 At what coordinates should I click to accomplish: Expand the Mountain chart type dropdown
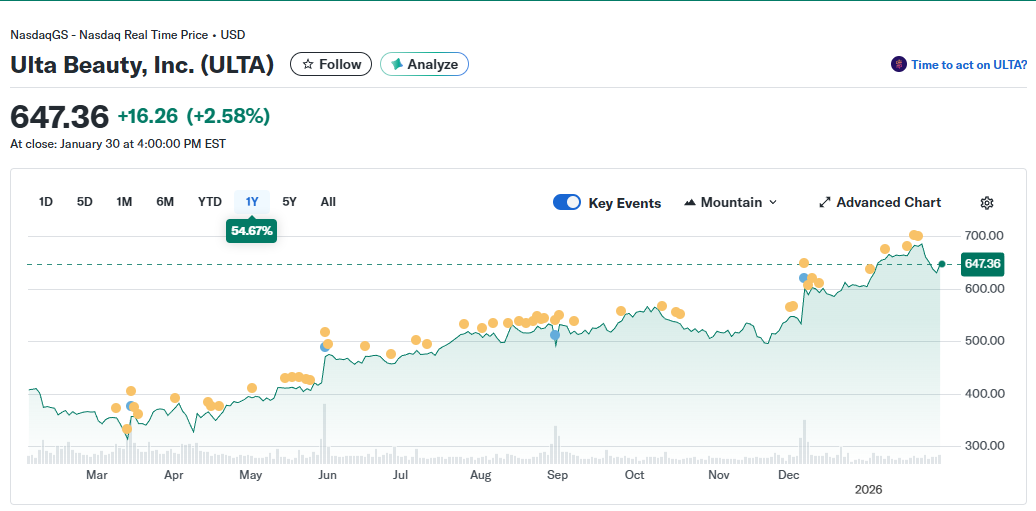coord(731,203)
